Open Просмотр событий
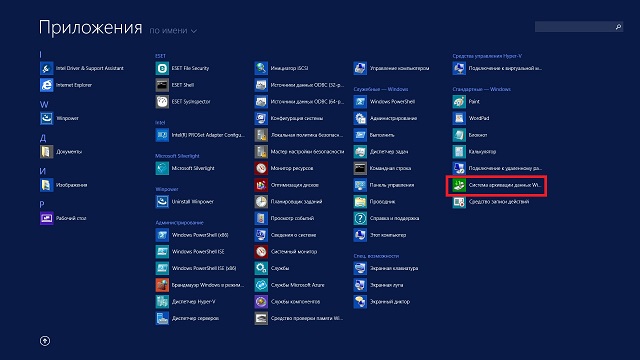This screenshot has width=640, height=360. [284, 218]
